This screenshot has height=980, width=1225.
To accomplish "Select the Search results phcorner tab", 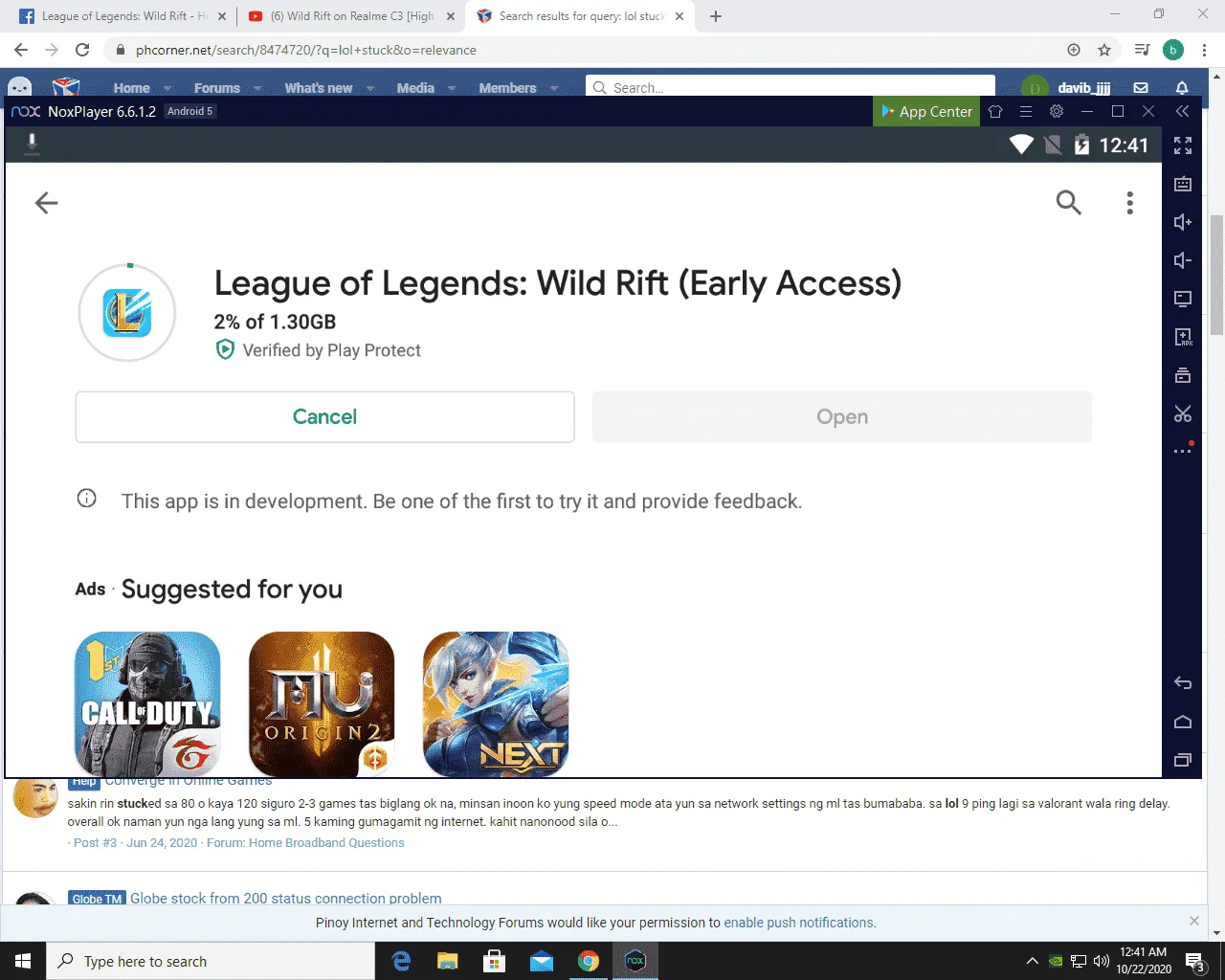I will [578, 16].
